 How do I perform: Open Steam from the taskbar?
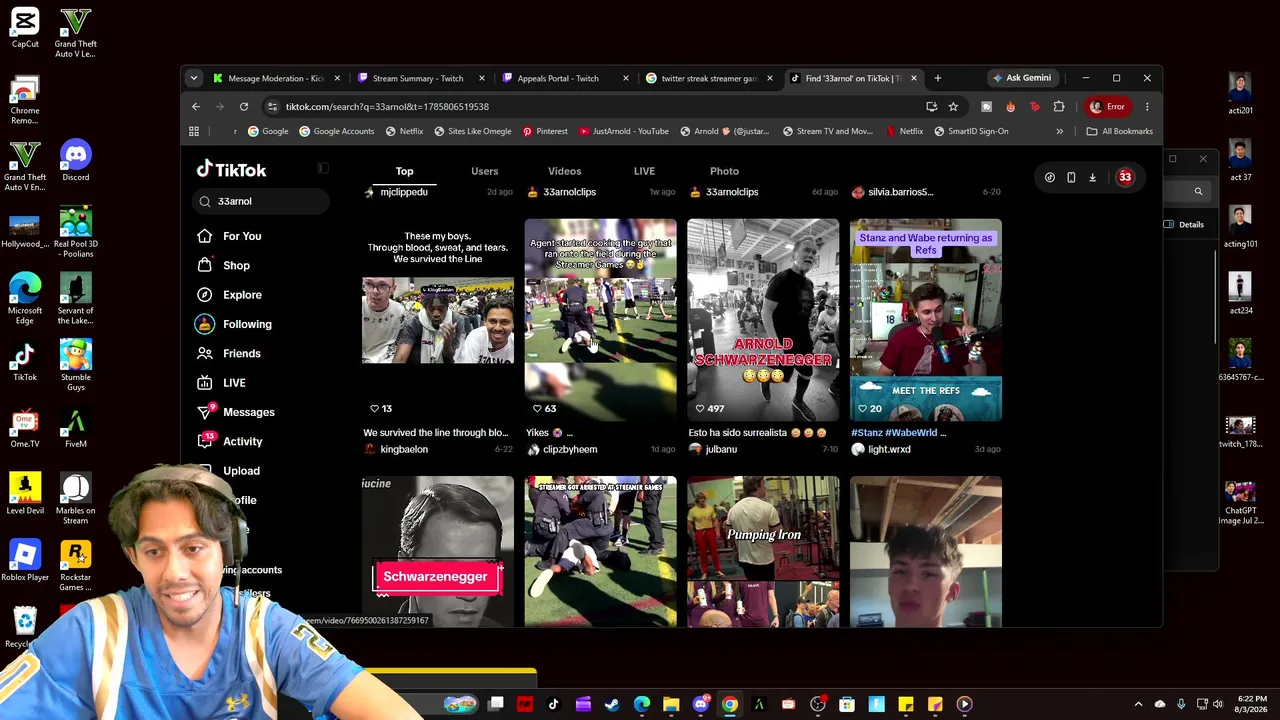pyautogui.click(x=612, y=705)
